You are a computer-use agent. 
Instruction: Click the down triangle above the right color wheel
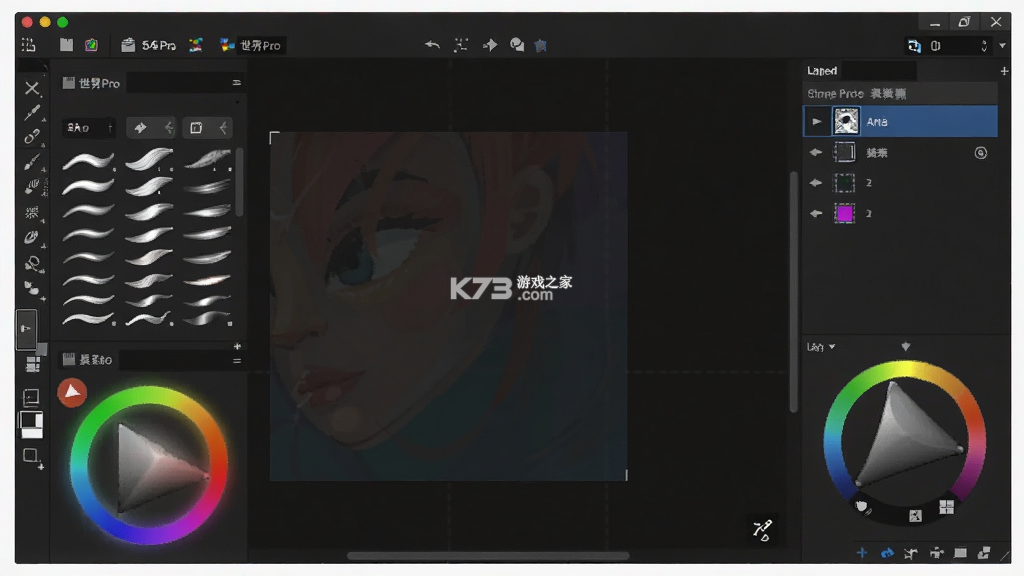(x=906, y=347)
